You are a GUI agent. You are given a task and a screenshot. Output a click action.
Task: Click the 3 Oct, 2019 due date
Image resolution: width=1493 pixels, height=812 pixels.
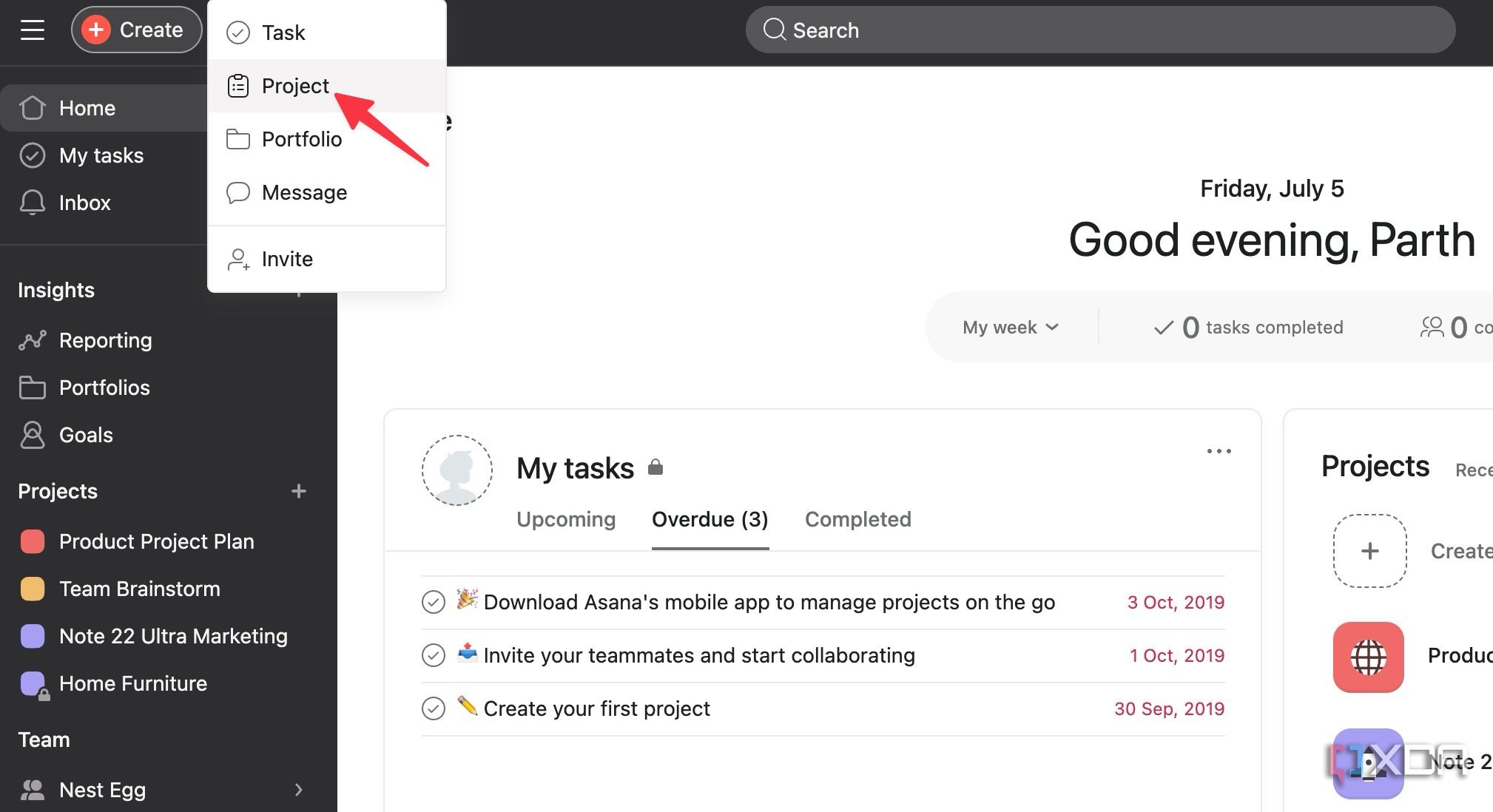[x=1176, y=602]
